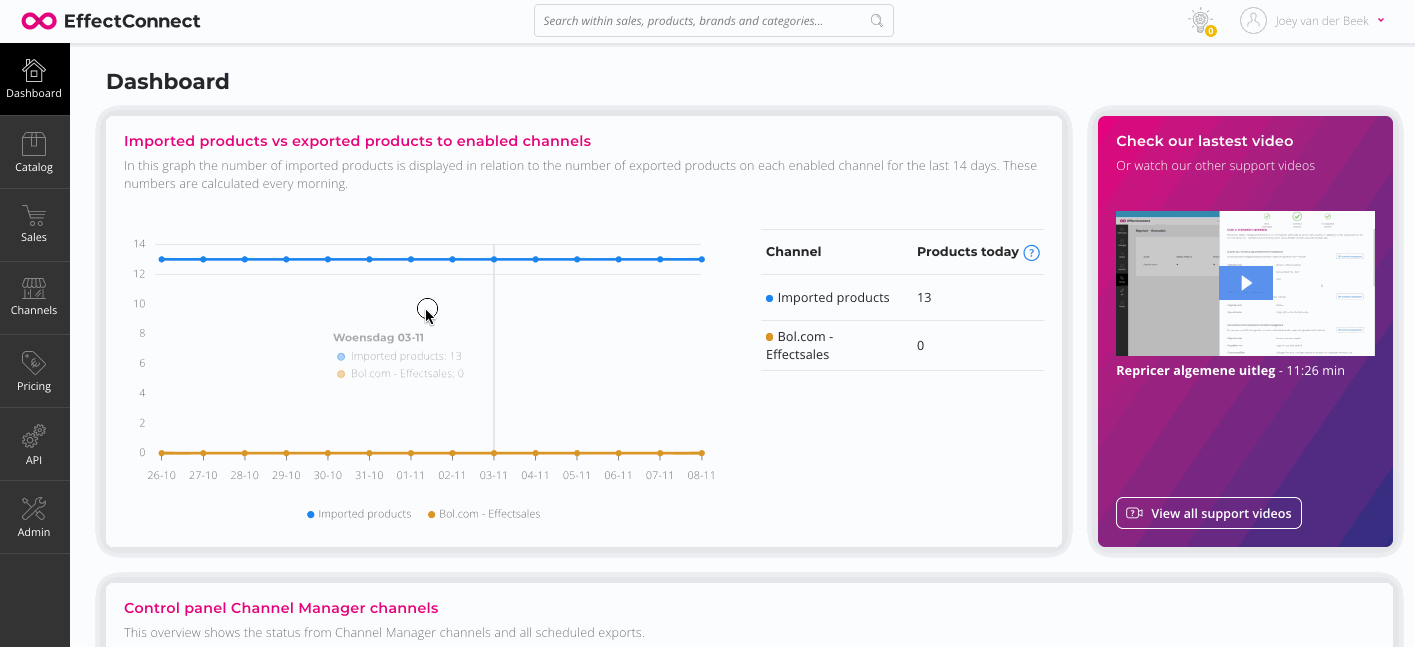Screen dimensions: 1415x647
Task: Play the Repricer algemene uitleg video
Action: 1245,283
